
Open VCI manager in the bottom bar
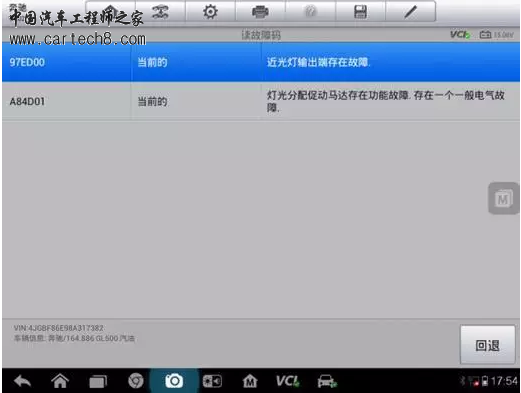coord(288,381)
